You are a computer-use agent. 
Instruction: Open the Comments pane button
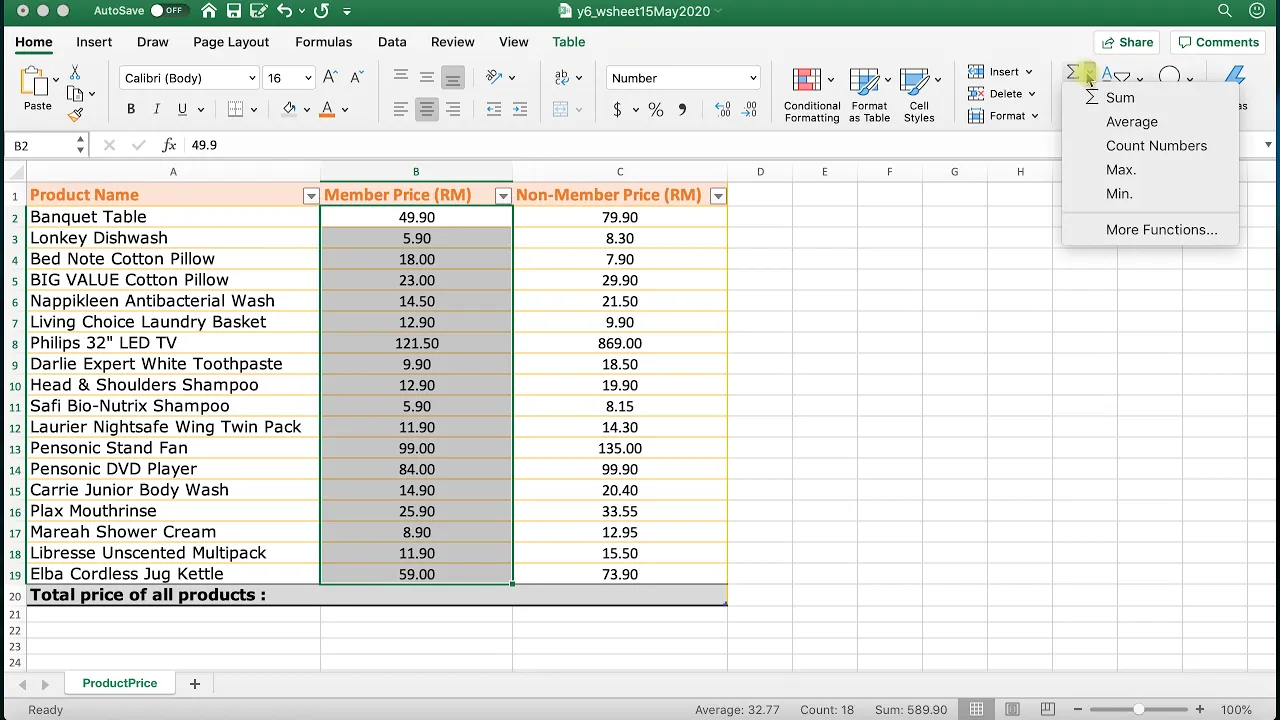(1218, 42)
